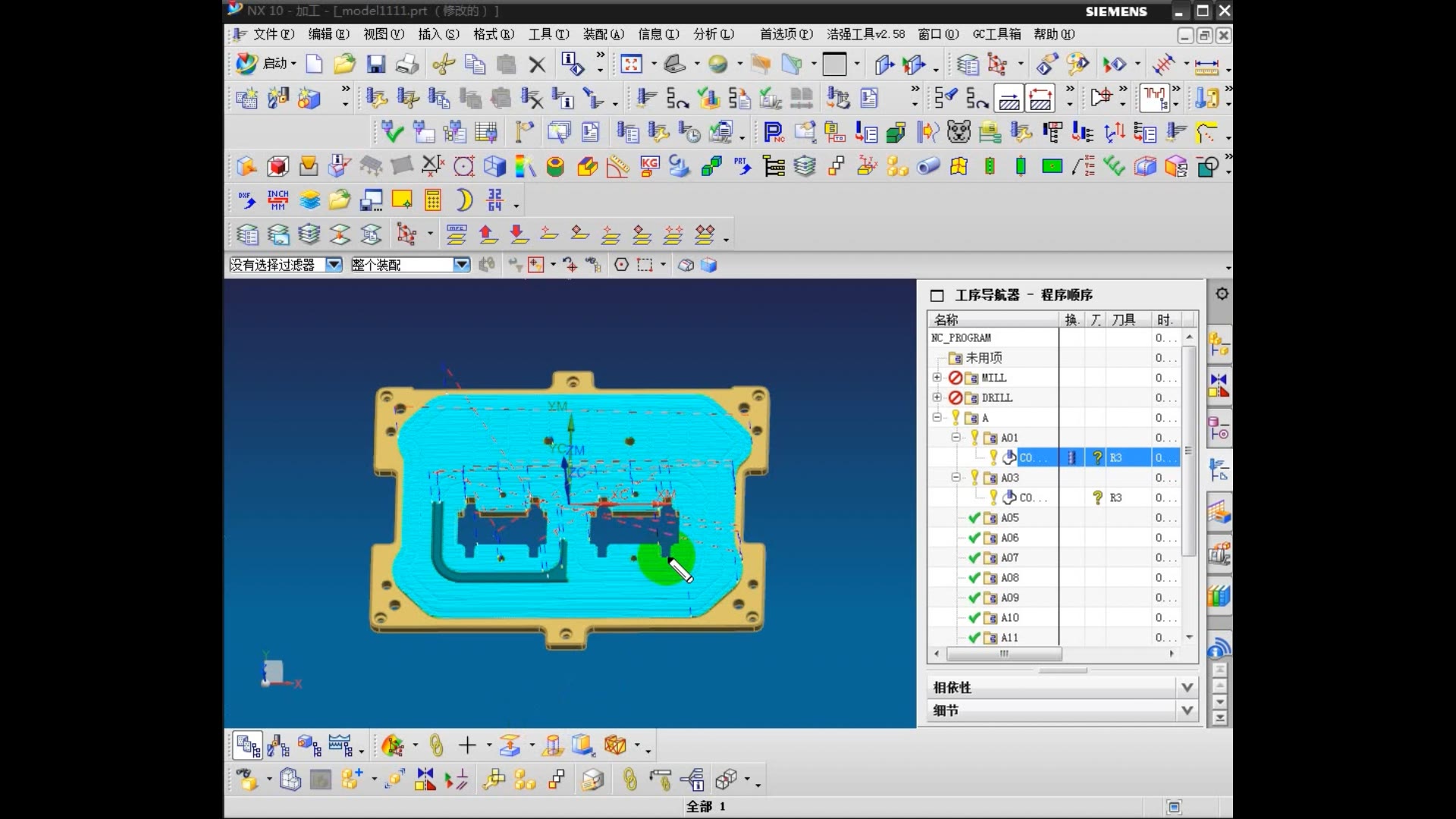1456x819 pixels.
Task: Click the INCH/MM unit conversion icon
Action: [278, 200]
